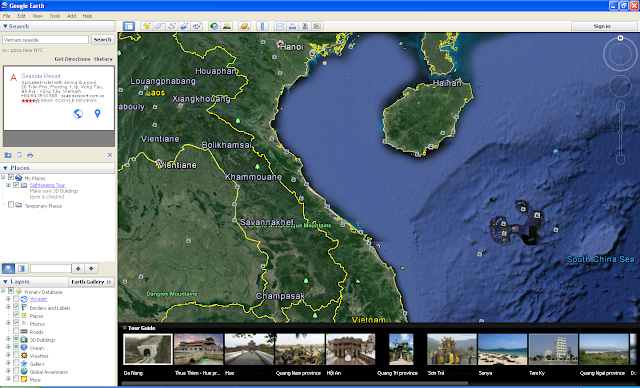Collapse the Layers panel triangle
Viewport: 640px width, 388px height.
5,282
